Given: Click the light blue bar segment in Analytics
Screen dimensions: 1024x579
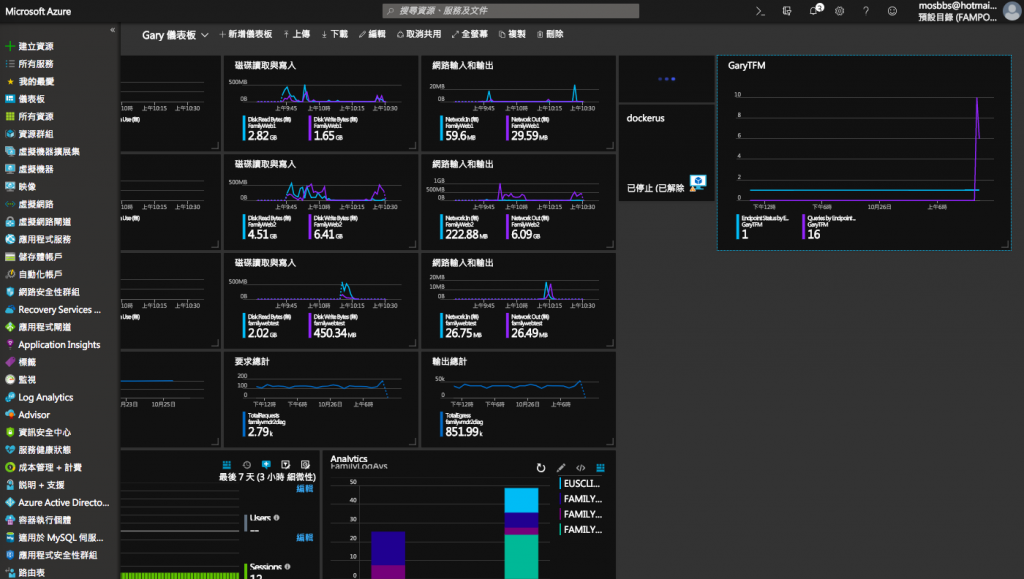Looking at the screenshot, I should pos(521,500).
